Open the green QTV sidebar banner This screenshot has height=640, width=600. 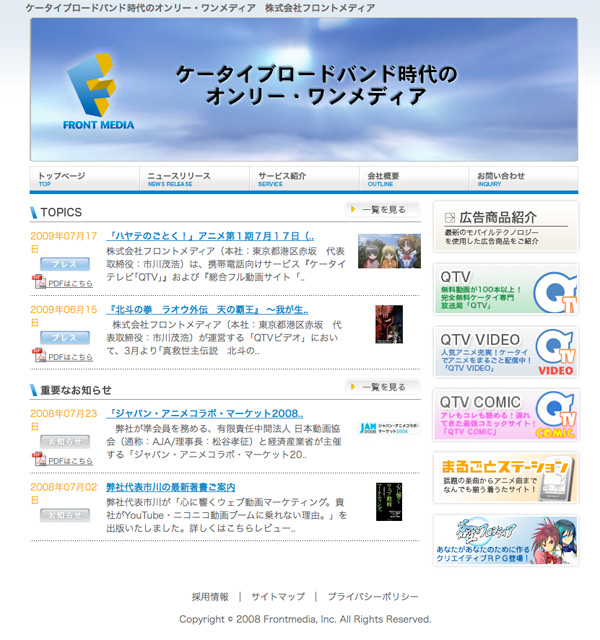pos(506,289)
